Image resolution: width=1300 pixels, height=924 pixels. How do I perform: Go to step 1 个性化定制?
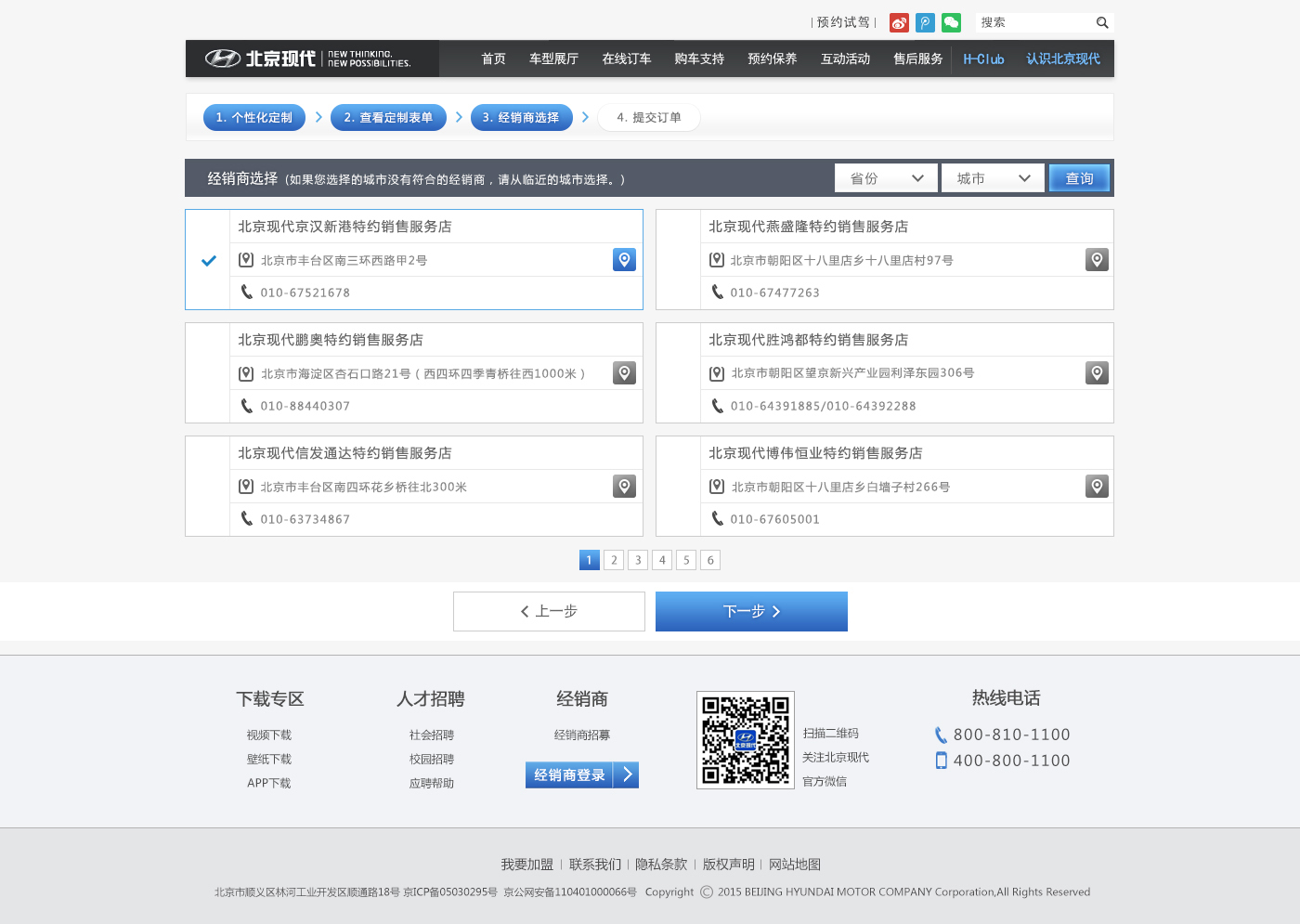click(254, 117)
